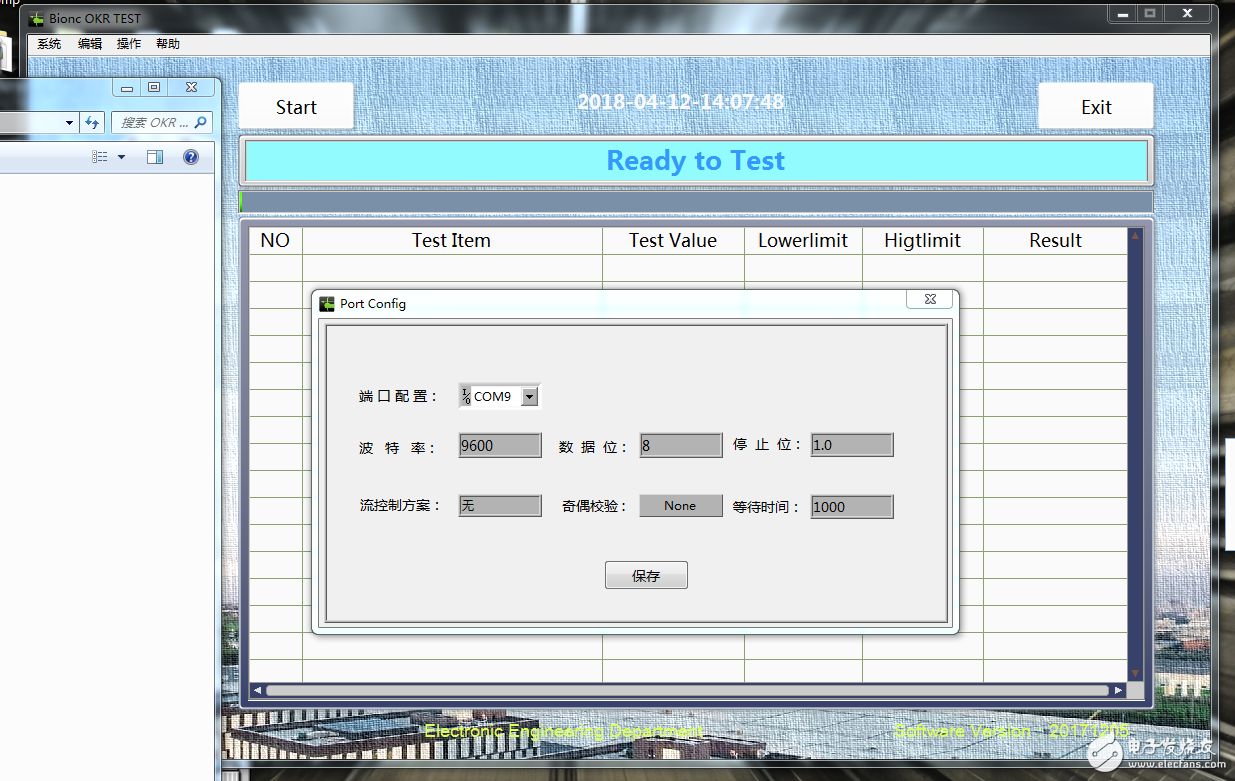Open the Explorer address bar dropdown arrow

(69, 123)
